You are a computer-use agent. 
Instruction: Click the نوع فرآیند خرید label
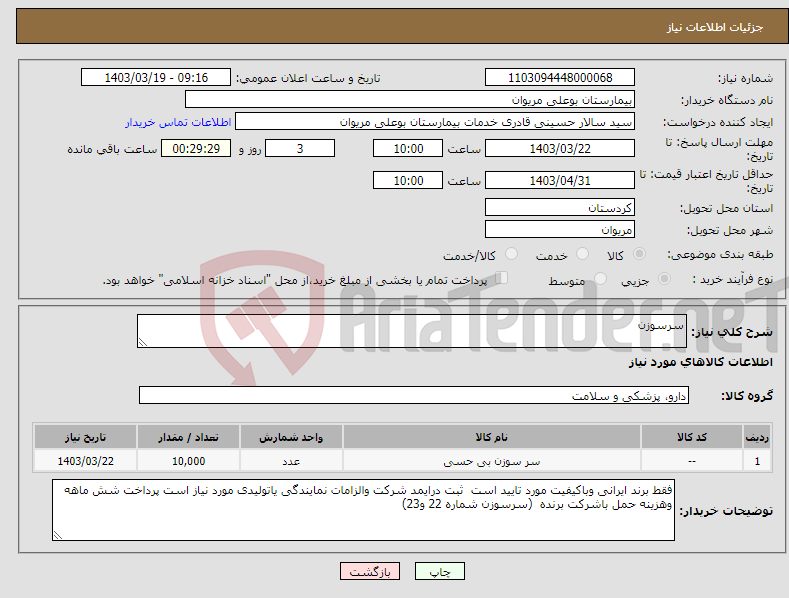coord(732,279)
